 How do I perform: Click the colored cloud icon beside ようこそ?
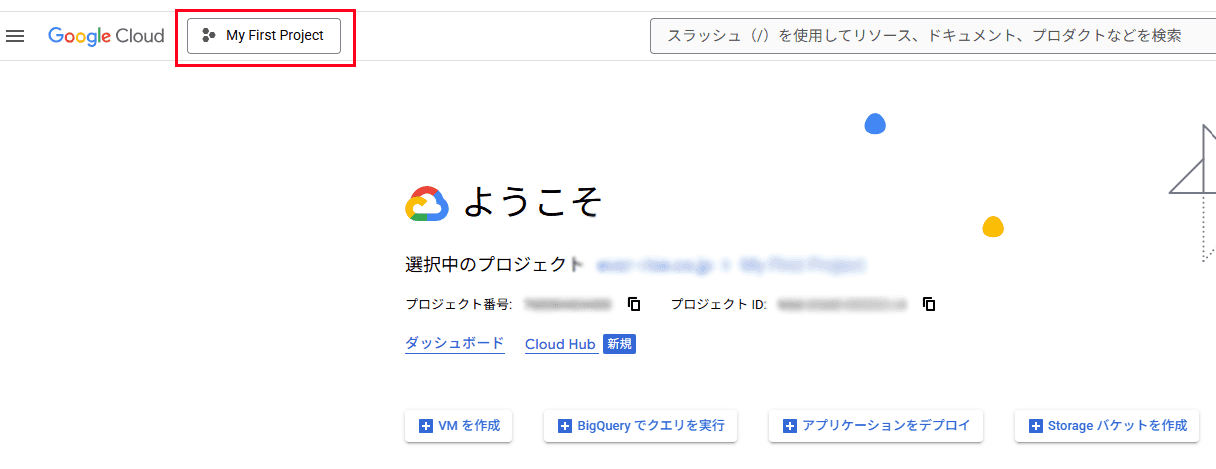coord(427,204)
